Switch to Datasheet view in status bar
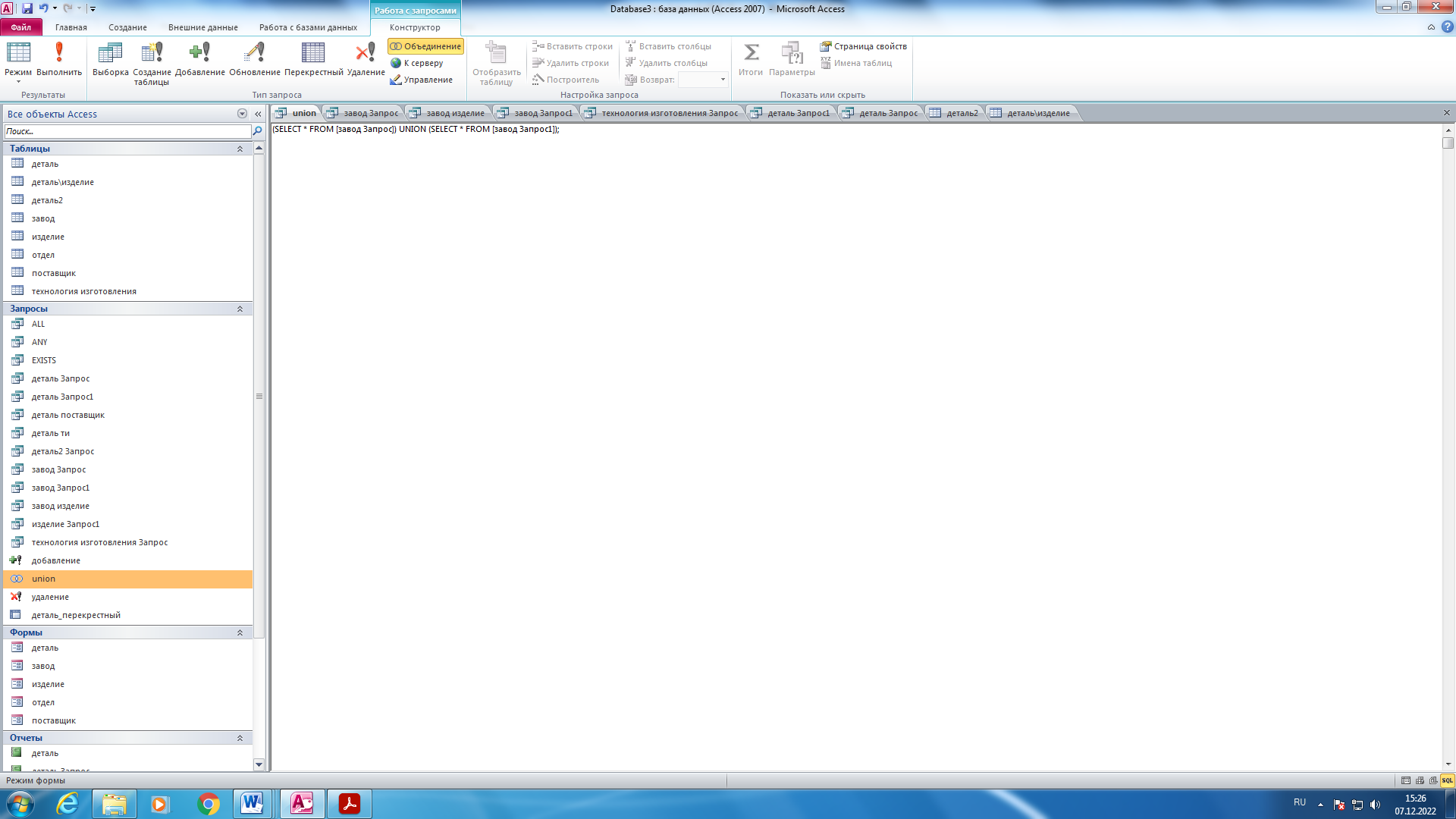Image resolution: width=1456 pixels, height=819 pixels. pos(1406,780)
